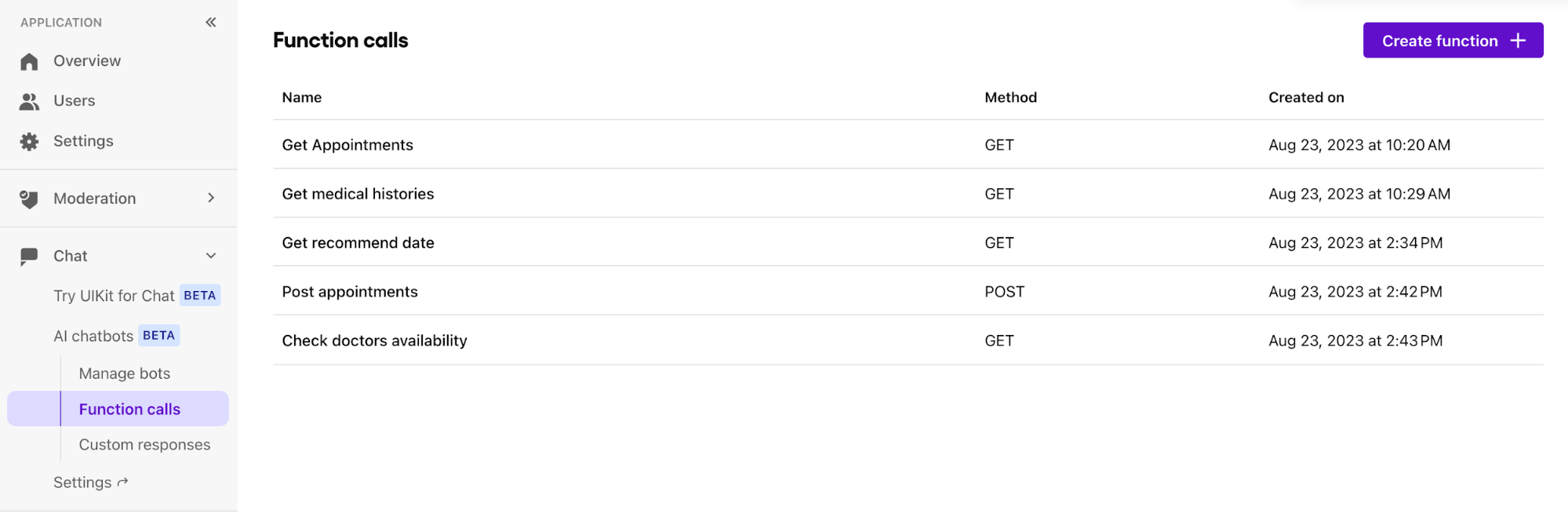Click the plus icon on Create function
This screenshot has width=1568, height=513.
(x=1519, y=40)
